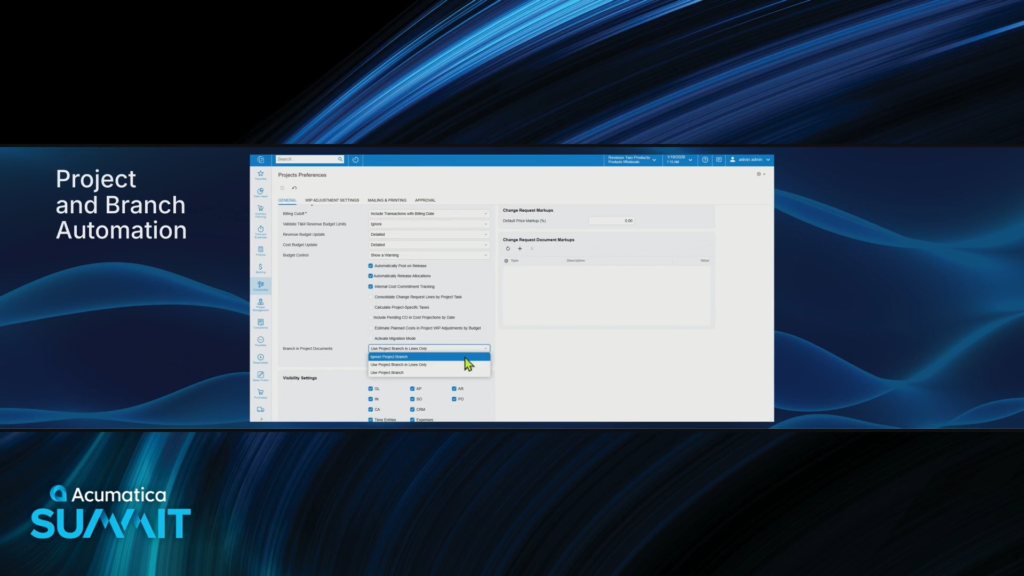Image resolution: width=1024 pixels, height=576 pixels.
Task: Refresh the Change Request Document Markups grid
Action: (508, 249)
